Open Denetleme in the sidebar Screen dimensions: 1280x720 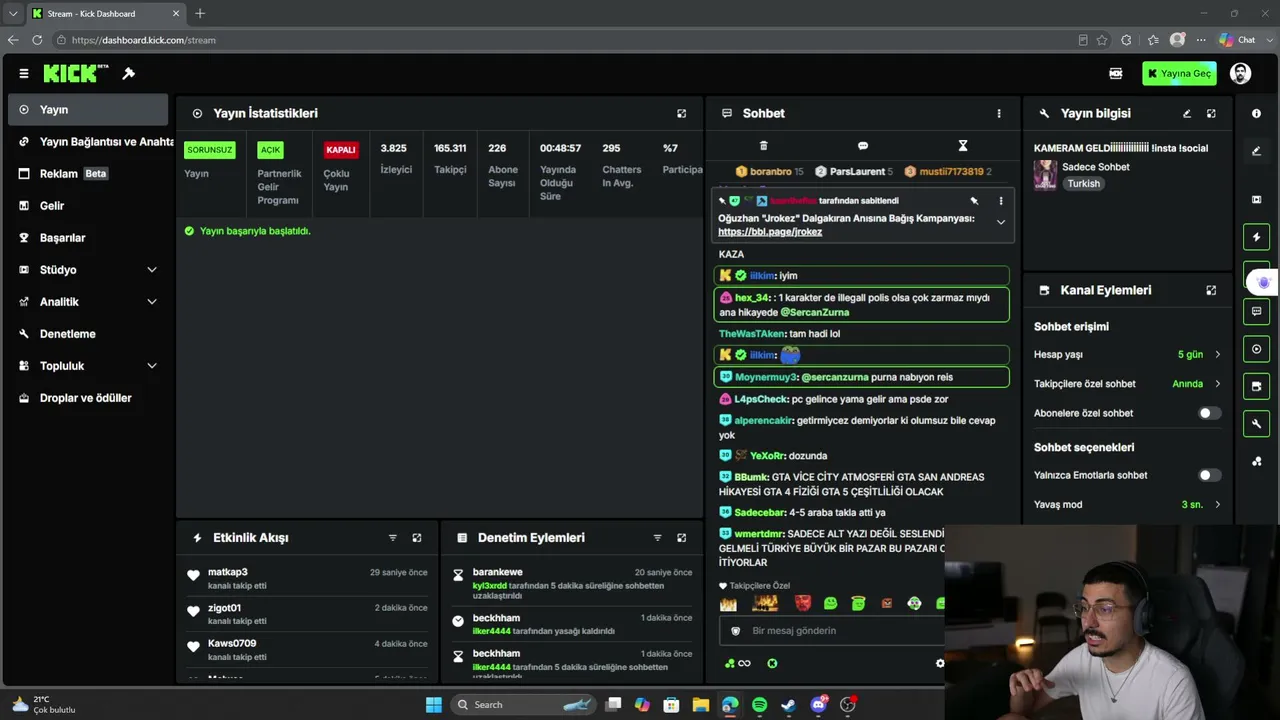[88, 334]
